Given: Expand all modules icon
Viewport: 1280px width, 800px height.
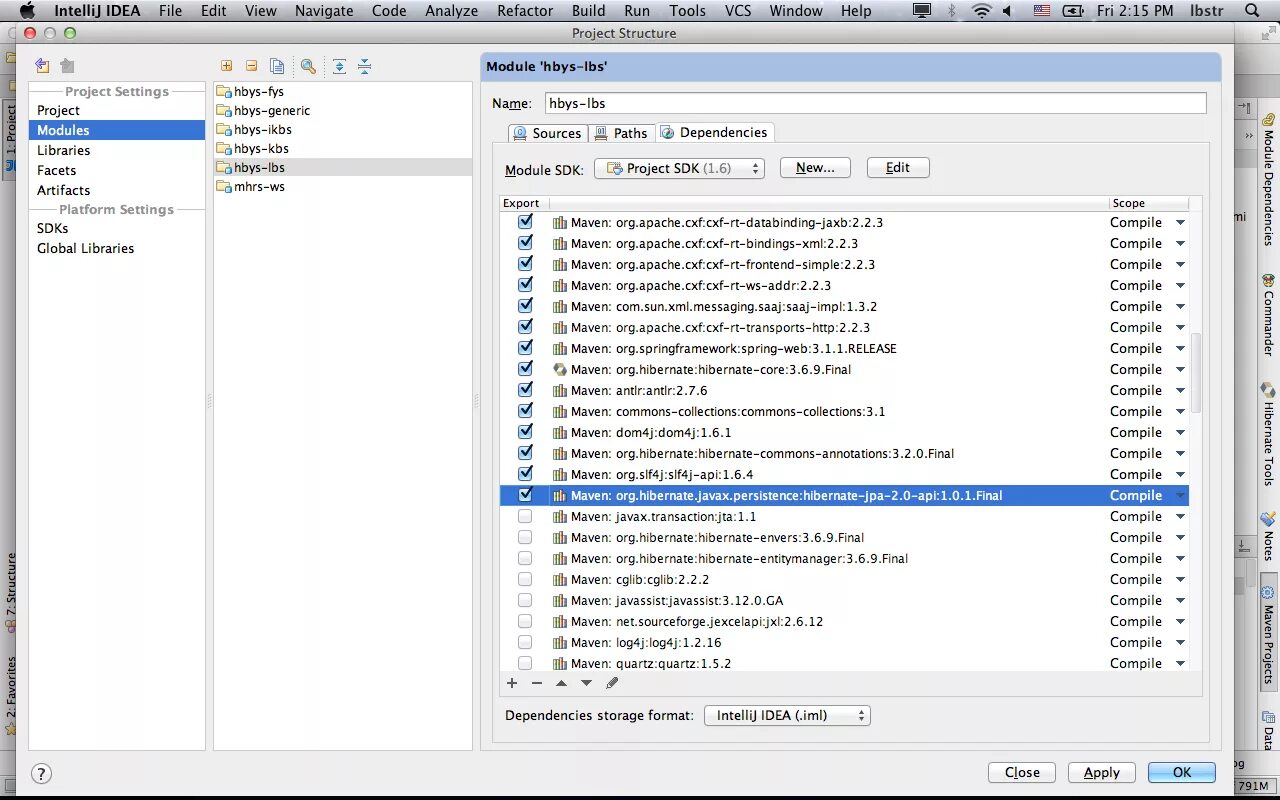Looking at the screenshot, I should click(x=339, y=66).
